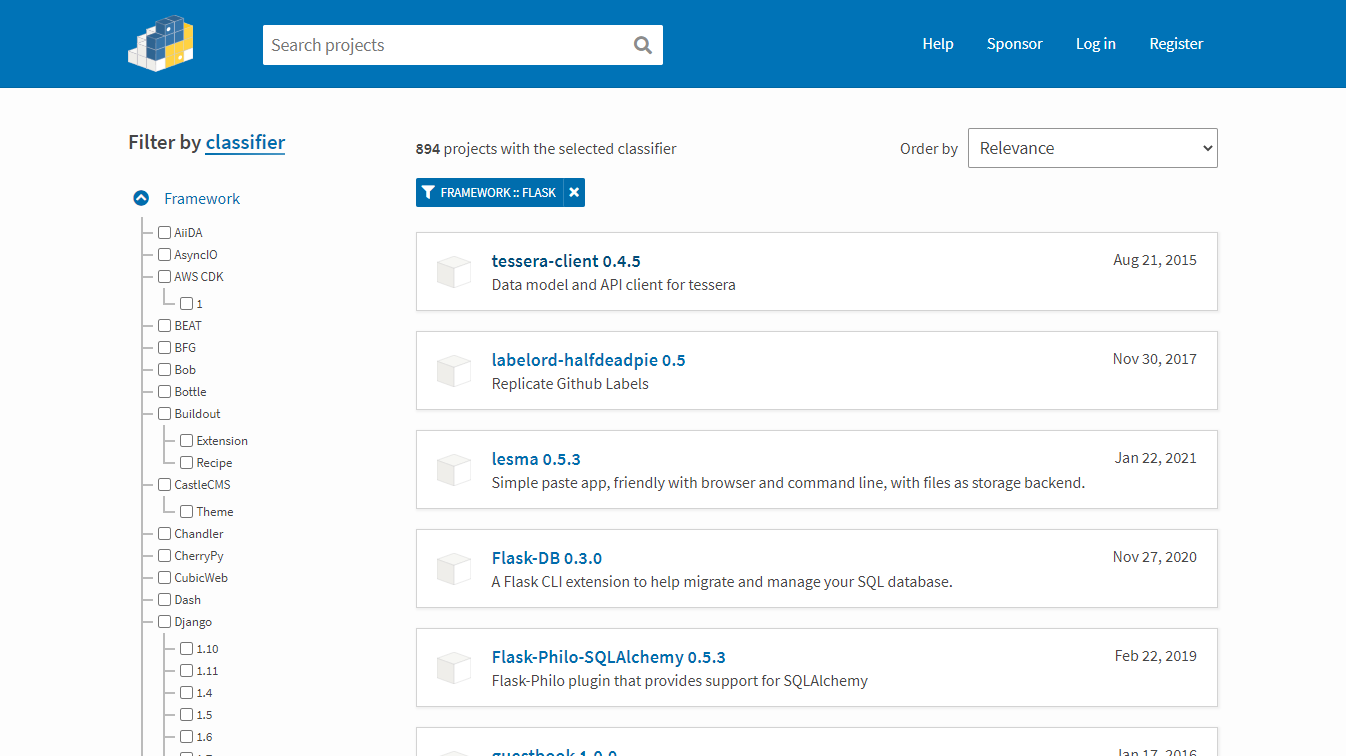The image size is (1346, 756).
Task: Open the lesma 0.5.3 project
Action: point(536,459)
